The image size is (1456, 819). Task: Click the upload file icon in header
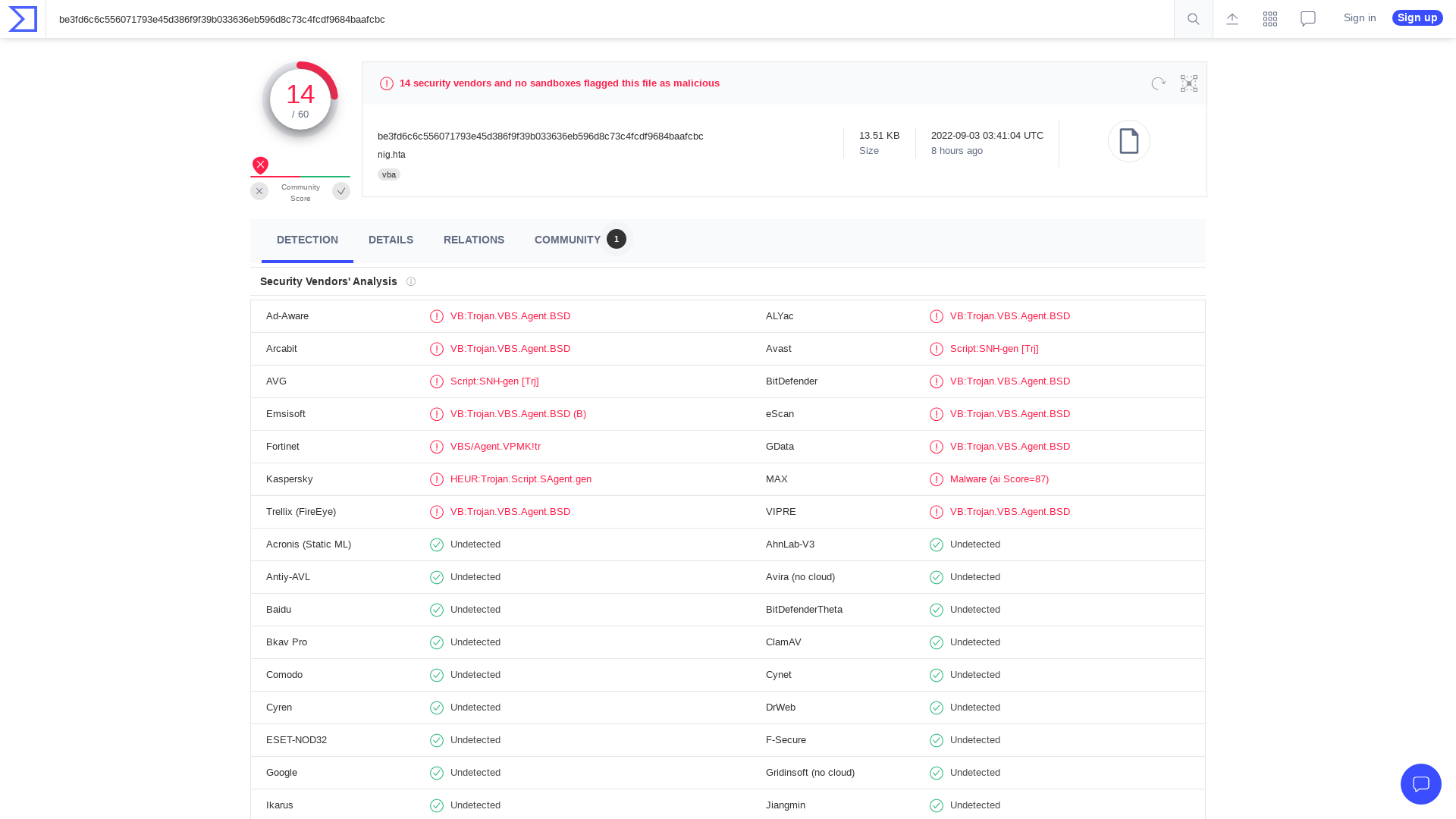pos(1232,18)
